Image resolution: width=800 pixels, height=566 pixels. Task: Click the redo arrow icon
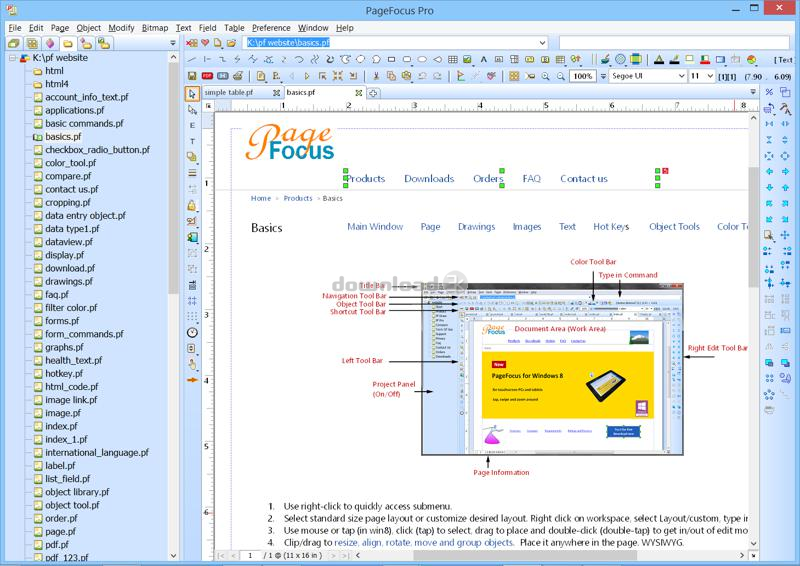click(x=437, y=76)
